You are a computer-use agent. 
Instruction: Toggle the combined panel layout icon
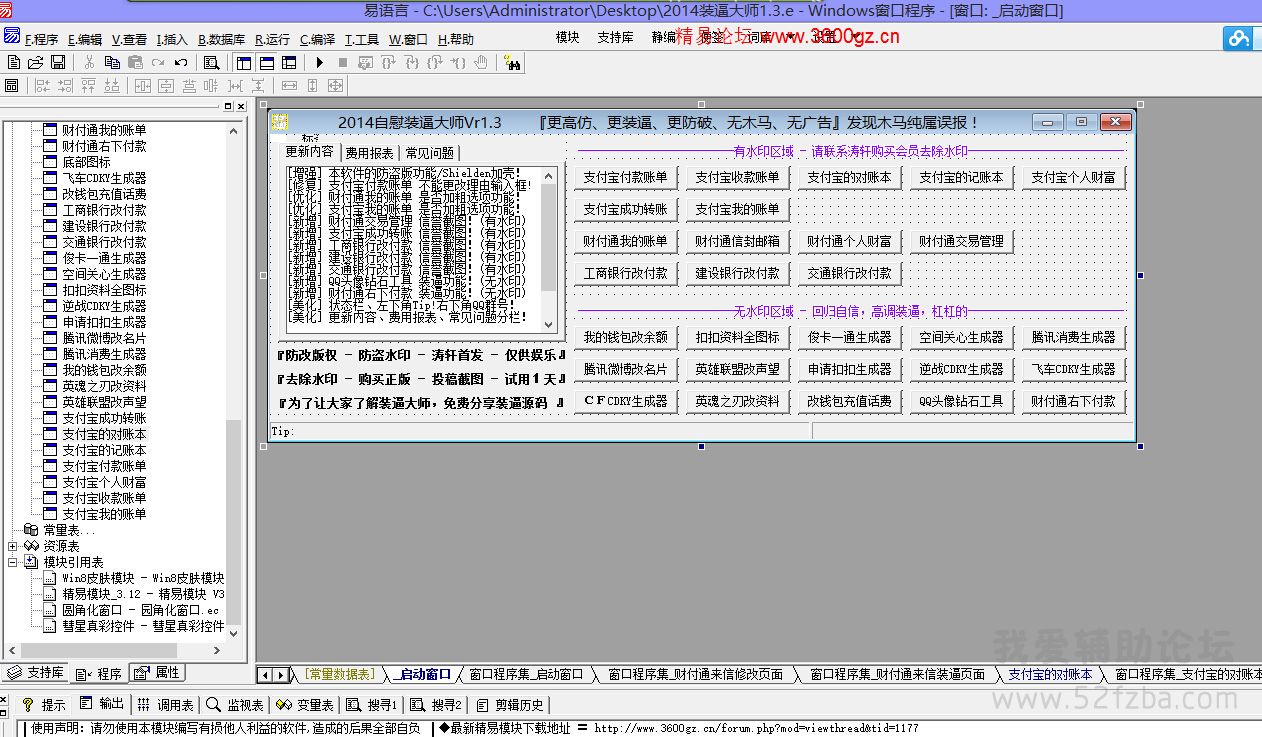coord(289,62)
